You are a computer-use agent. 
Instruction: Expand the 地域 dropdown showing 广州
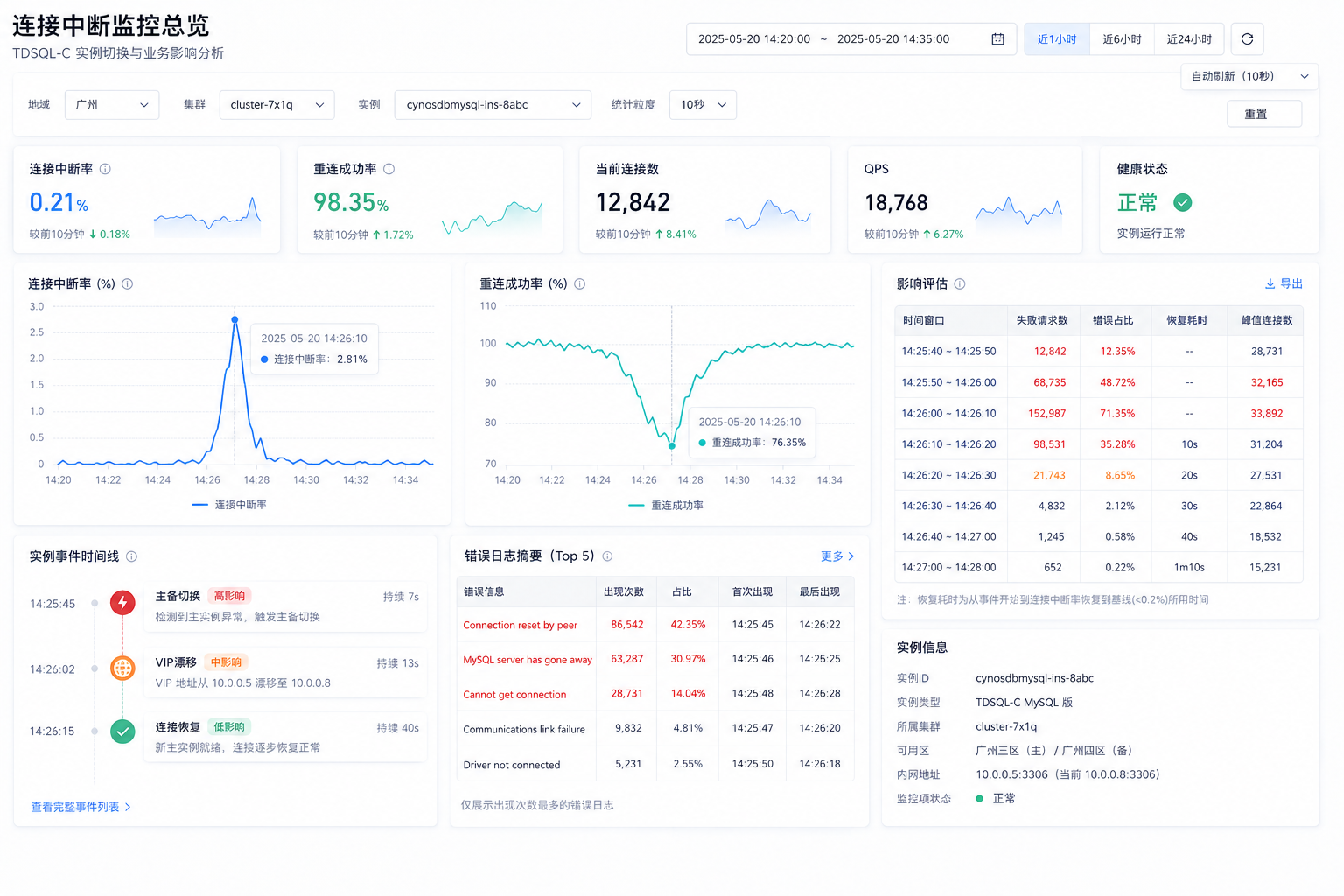(112, 105)
